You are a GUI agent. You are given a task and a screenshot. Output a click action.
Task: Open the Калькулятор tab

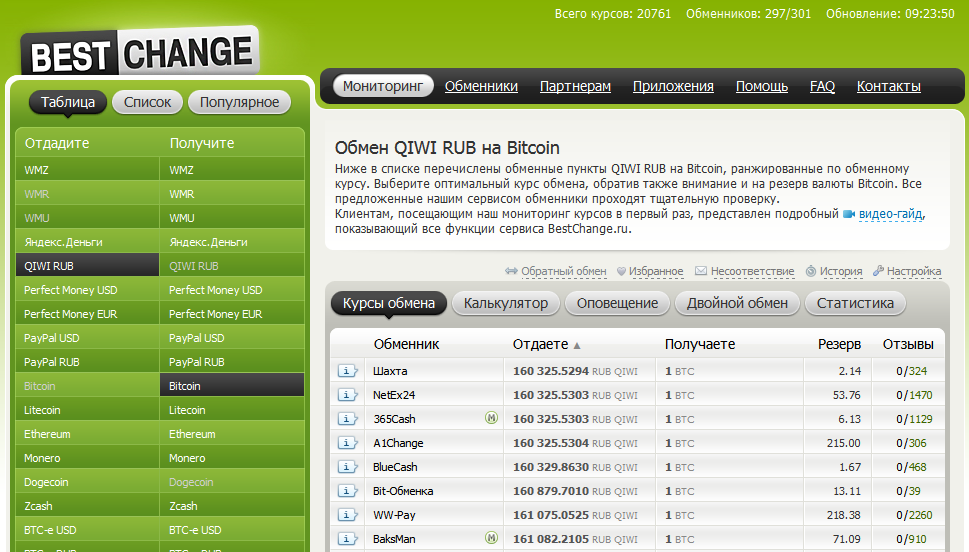506,304
